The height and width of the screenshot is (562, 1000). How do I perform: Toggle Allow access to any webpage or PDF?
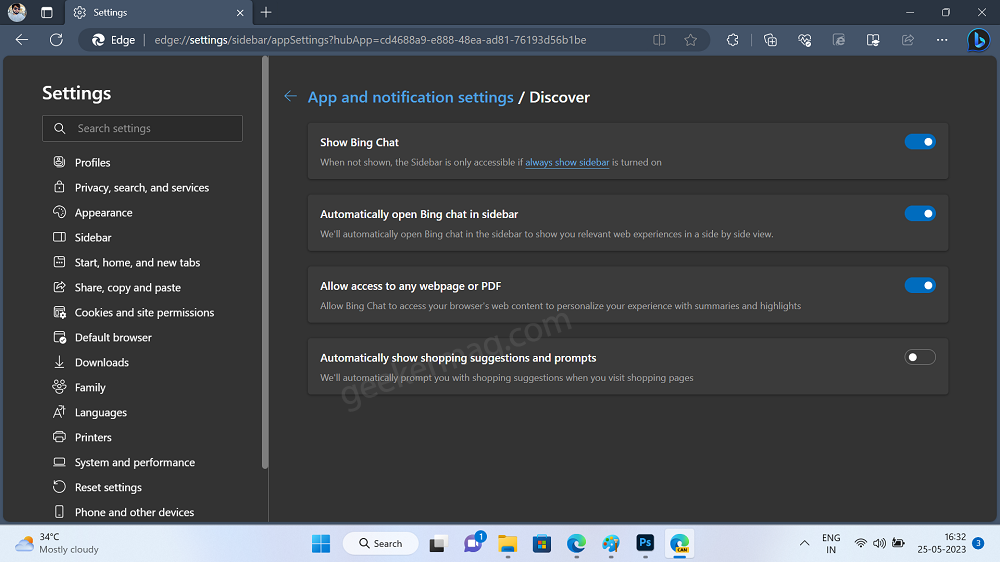coord(920,285)
